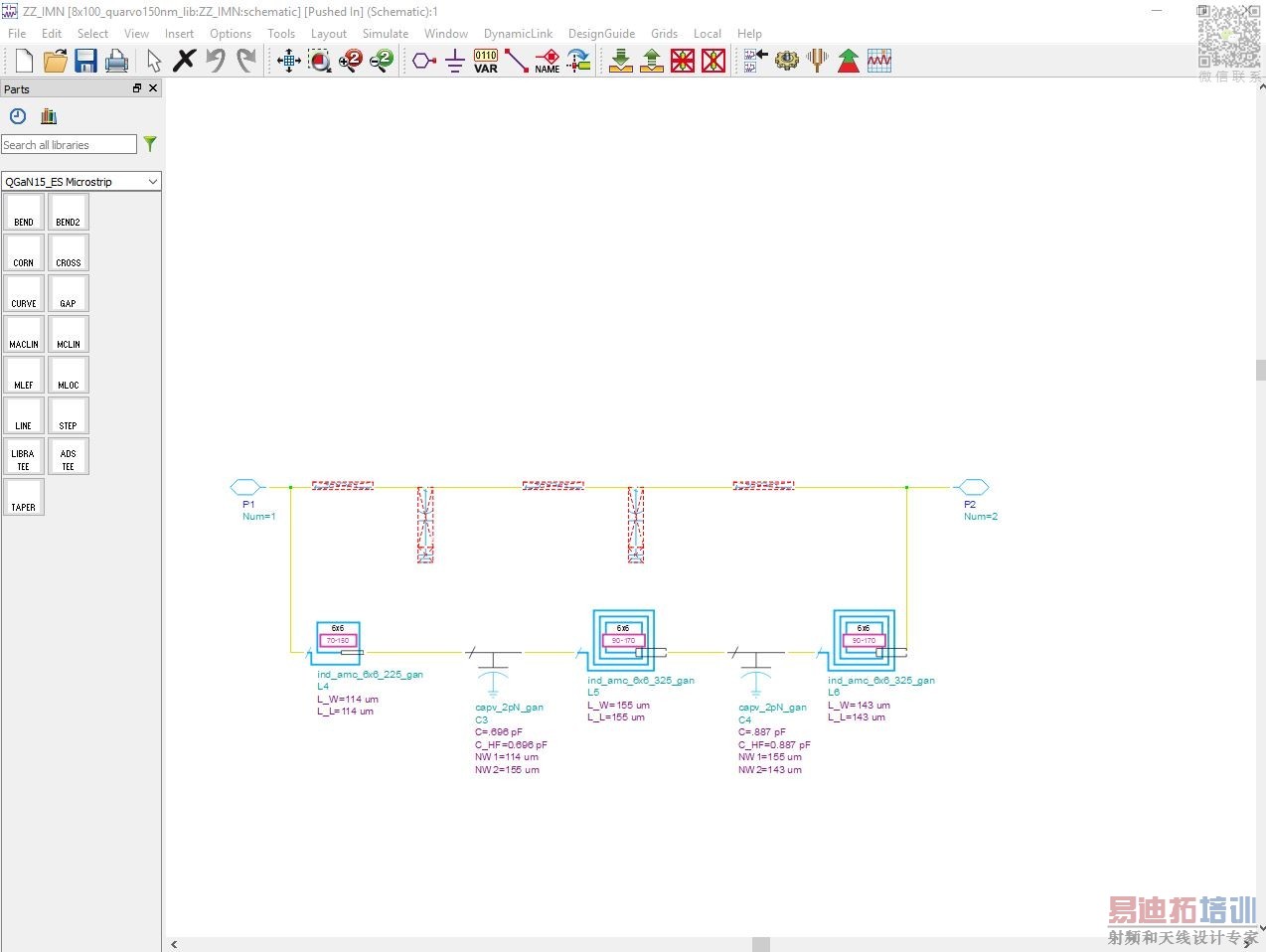This screenshot has height=952, width=1266.
Task: Select the MCLIN palette part
Action: click(69, 334)
